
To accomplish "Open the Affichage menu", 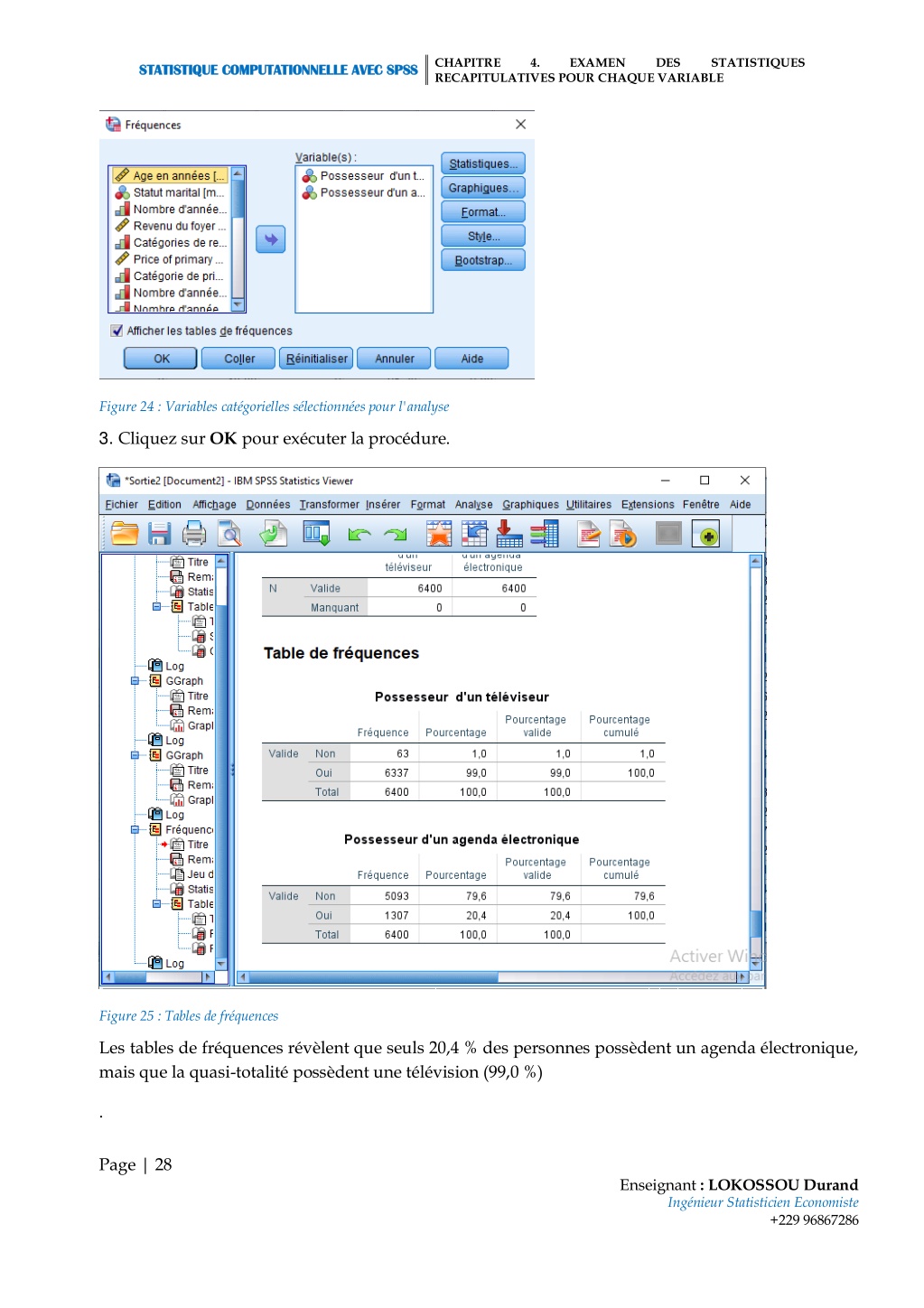I will 214,505.
